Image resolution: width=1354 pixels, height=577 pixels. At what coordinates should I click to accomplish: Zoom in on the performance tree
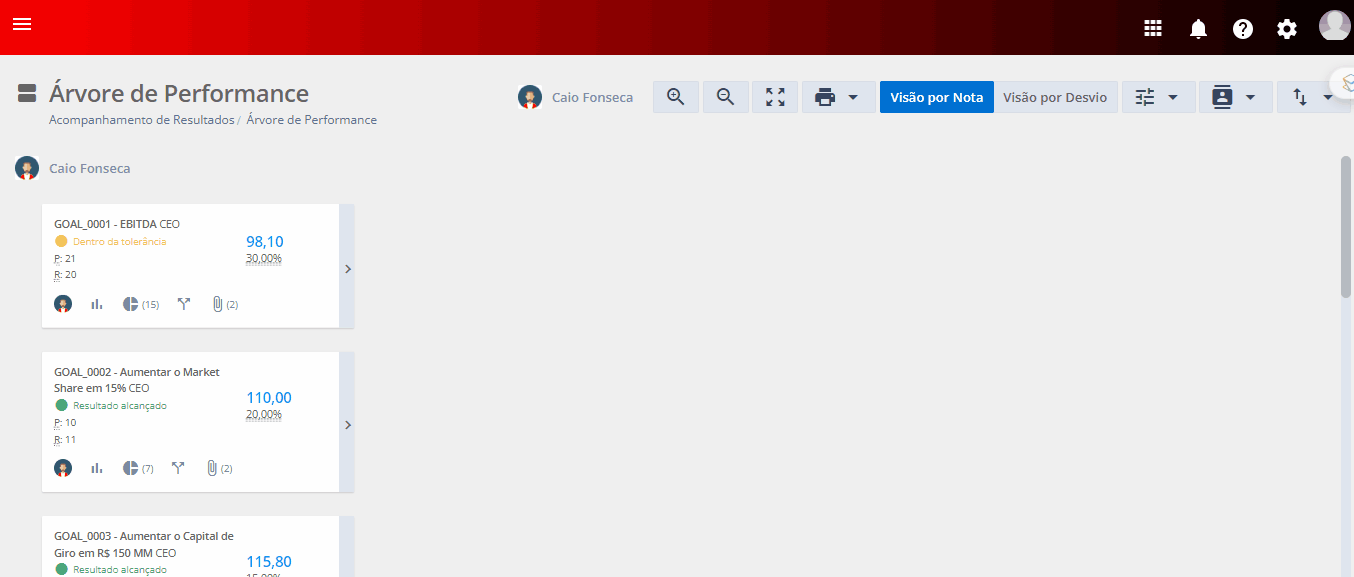pos(676,97)
